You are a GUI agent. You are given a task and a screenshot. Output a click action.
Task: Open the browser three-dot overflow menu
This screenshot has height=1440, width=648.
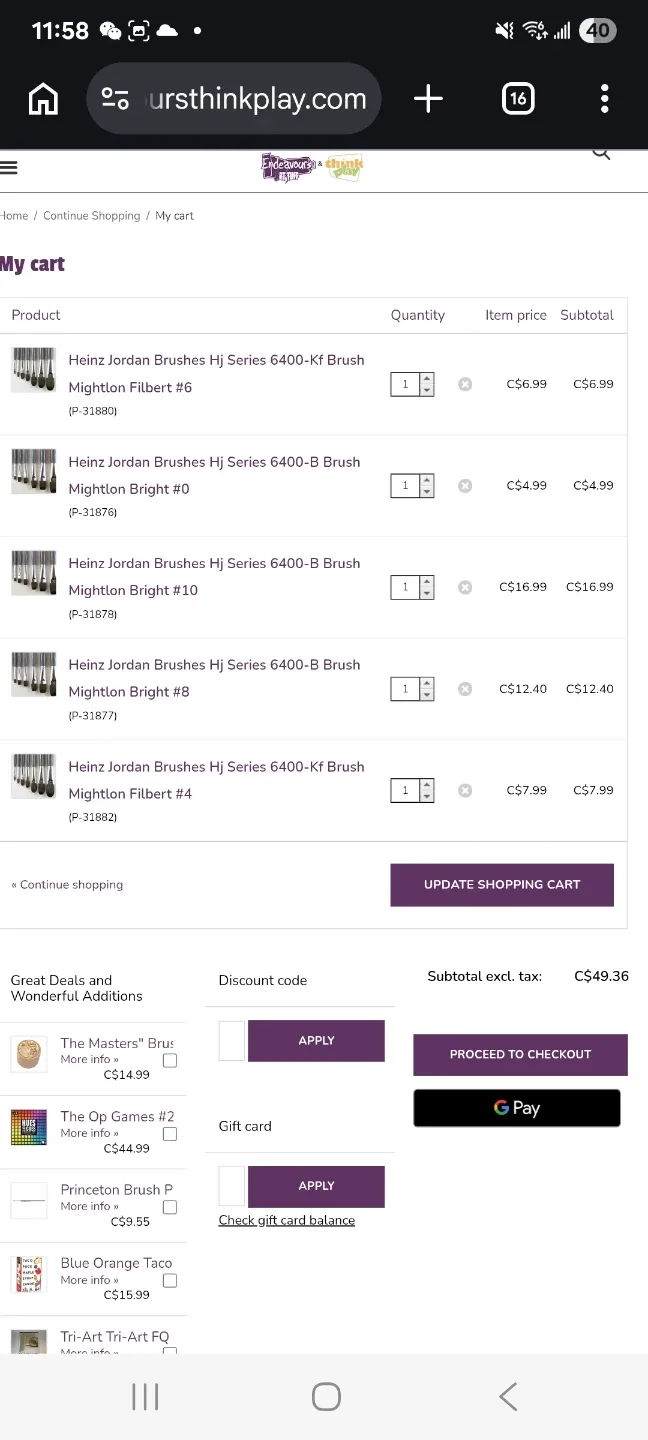point(604,98)
